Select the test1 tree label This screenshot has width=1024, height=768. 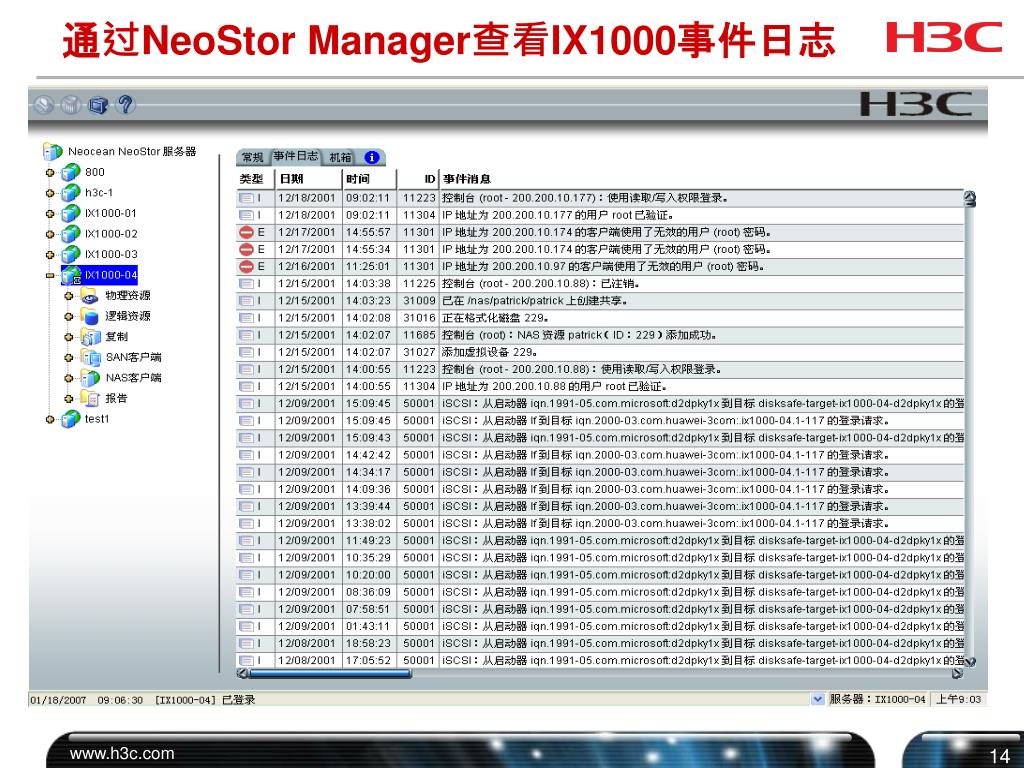97,419
